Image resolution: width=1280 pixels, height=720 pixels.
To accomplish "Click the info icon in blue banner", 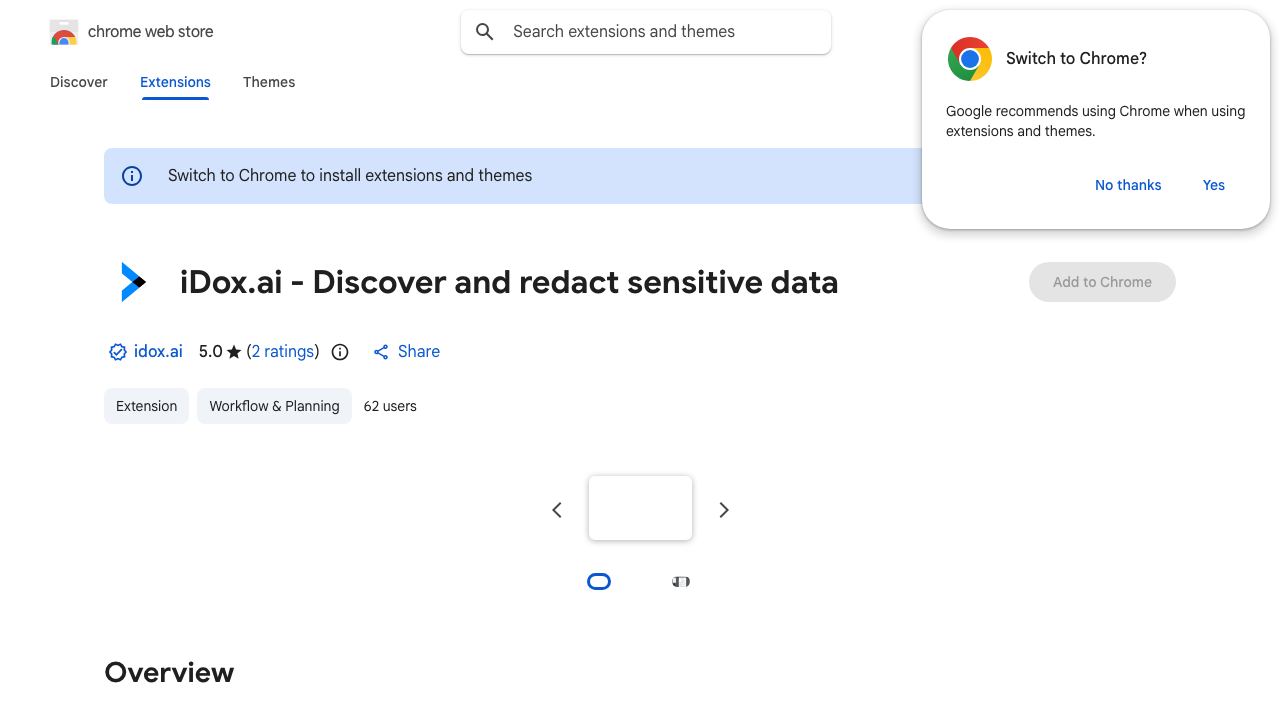I will point(132,176).
